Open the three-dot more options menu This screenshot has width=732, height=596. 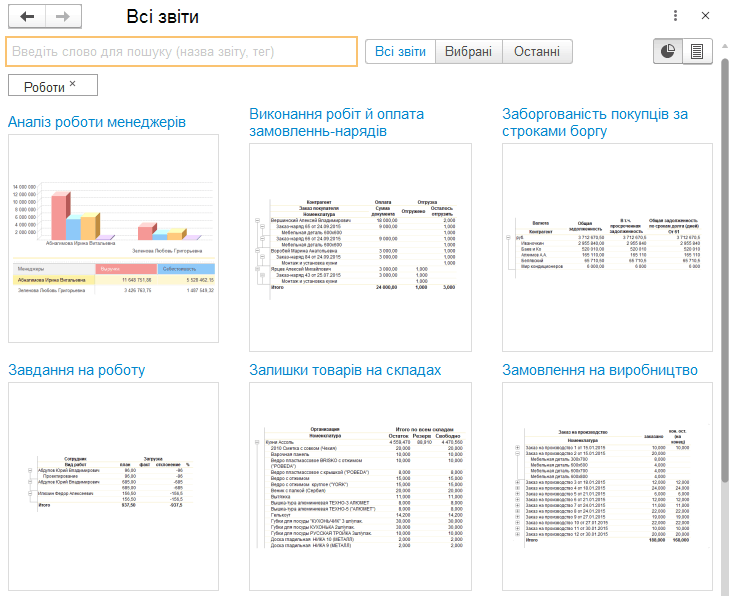click(x=675, y=16)
